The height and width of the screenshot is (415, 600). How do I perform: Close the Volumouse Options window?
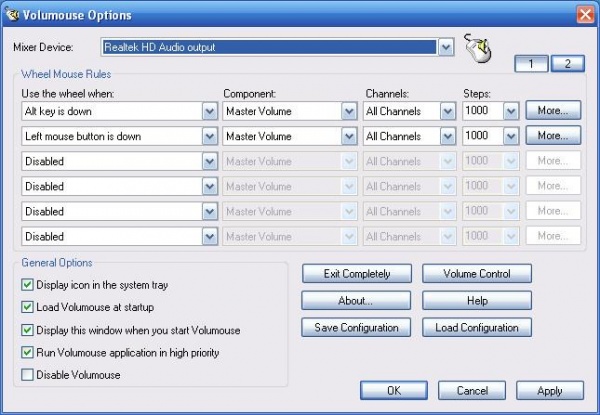pyautogui.click(x=585, y=15)
